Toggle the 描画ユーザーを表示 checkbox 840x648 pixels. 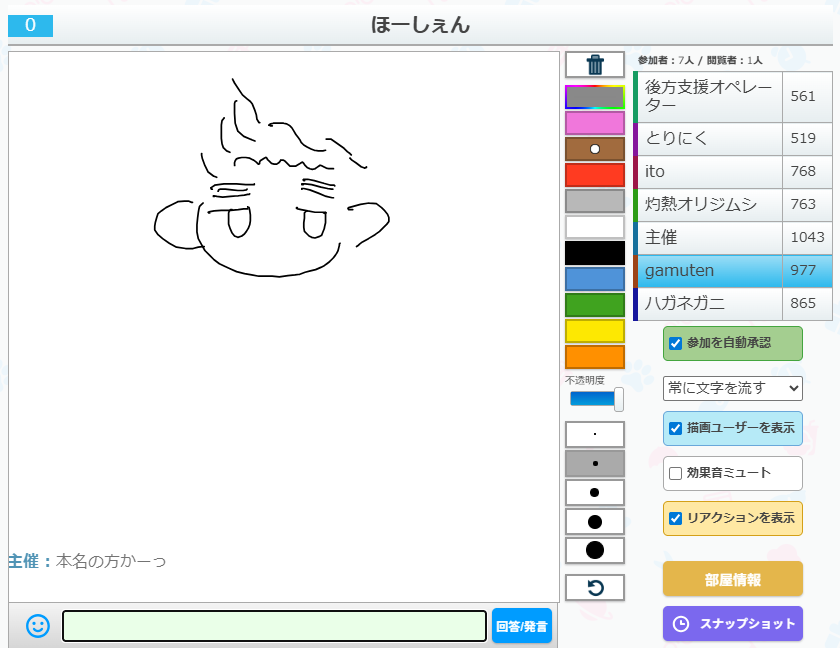pyautogui.click(x=676, y=428)
